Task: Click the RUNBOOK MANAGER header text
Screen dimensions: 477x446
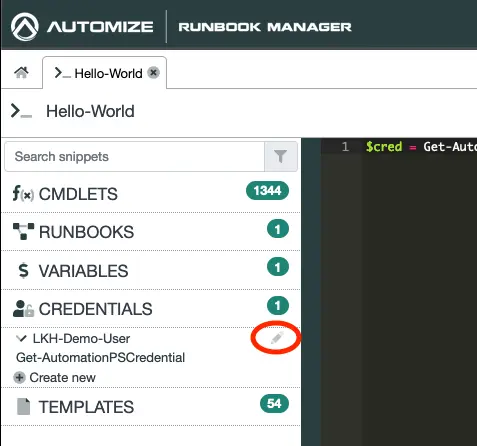Action: coord(265,27)
